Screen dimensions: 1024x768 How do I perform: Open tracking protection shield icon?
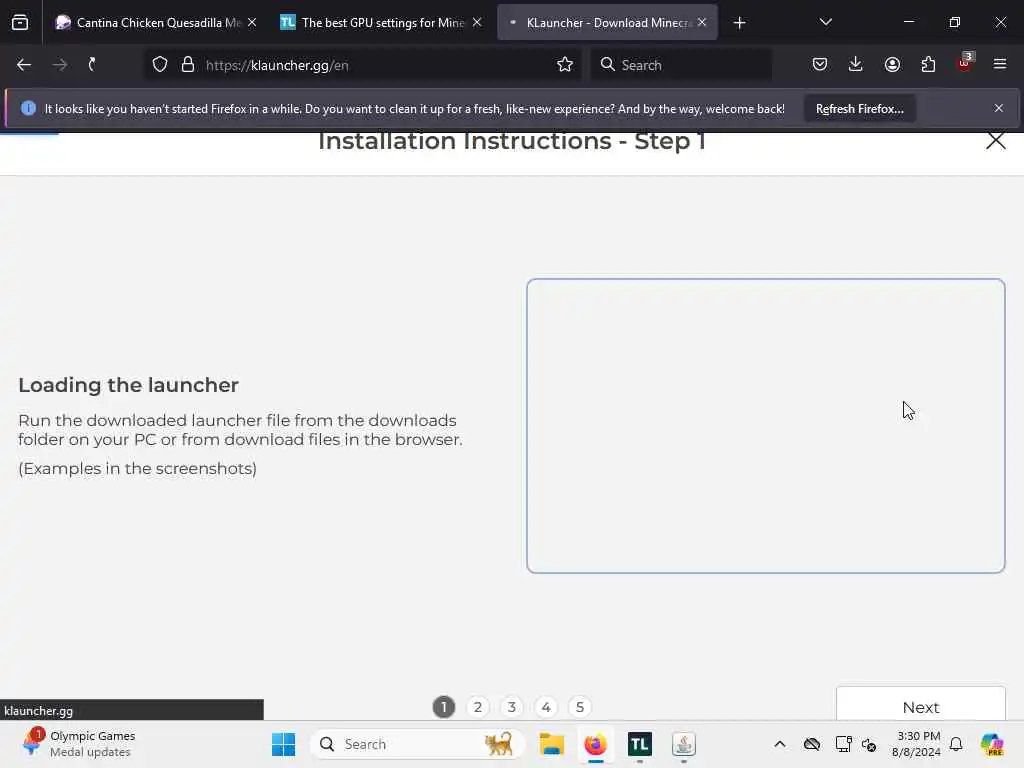(160, 65)
